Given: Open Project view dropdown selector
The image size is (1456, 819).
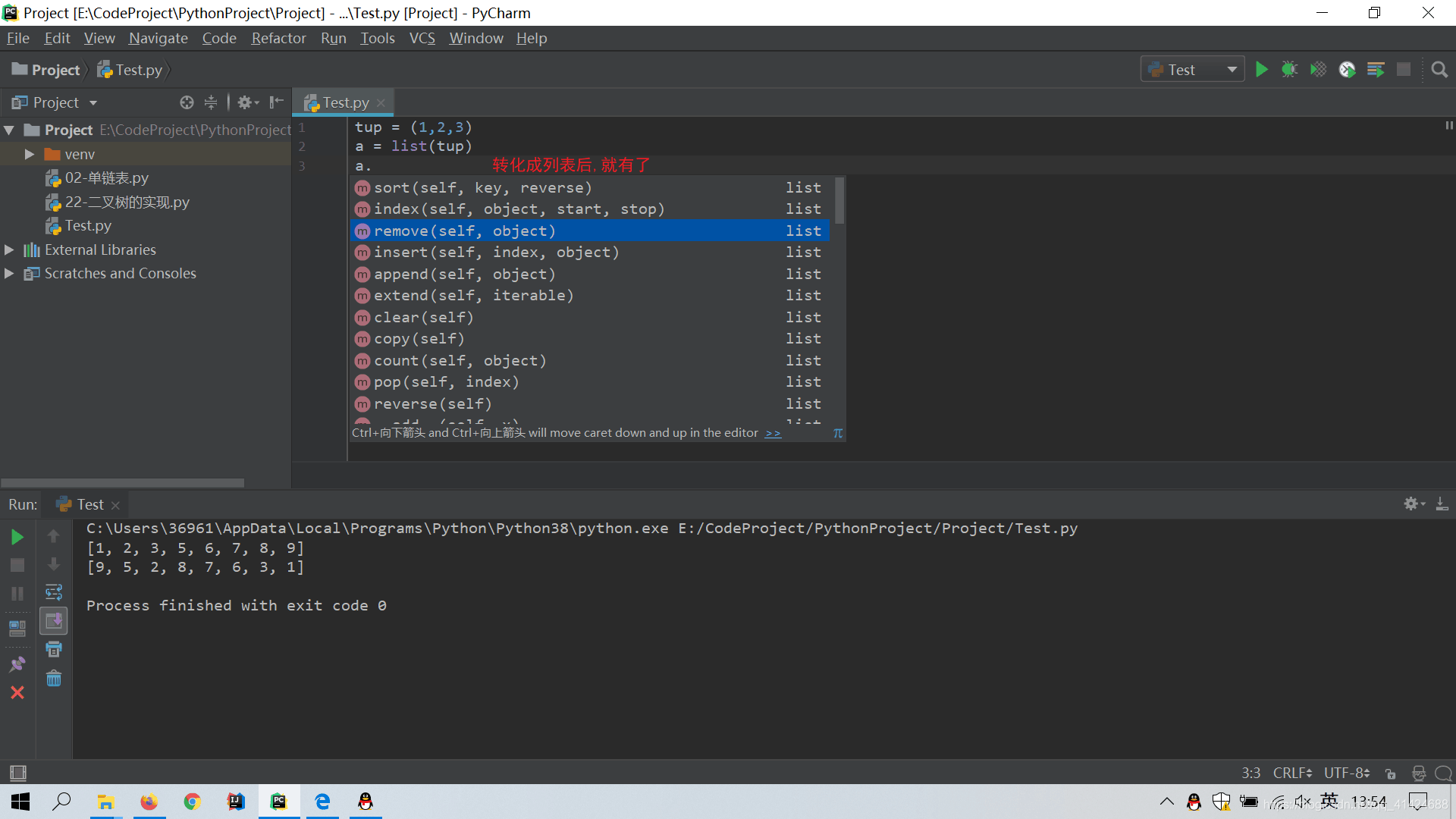Looking at the screenshot, I should (55, 102).
